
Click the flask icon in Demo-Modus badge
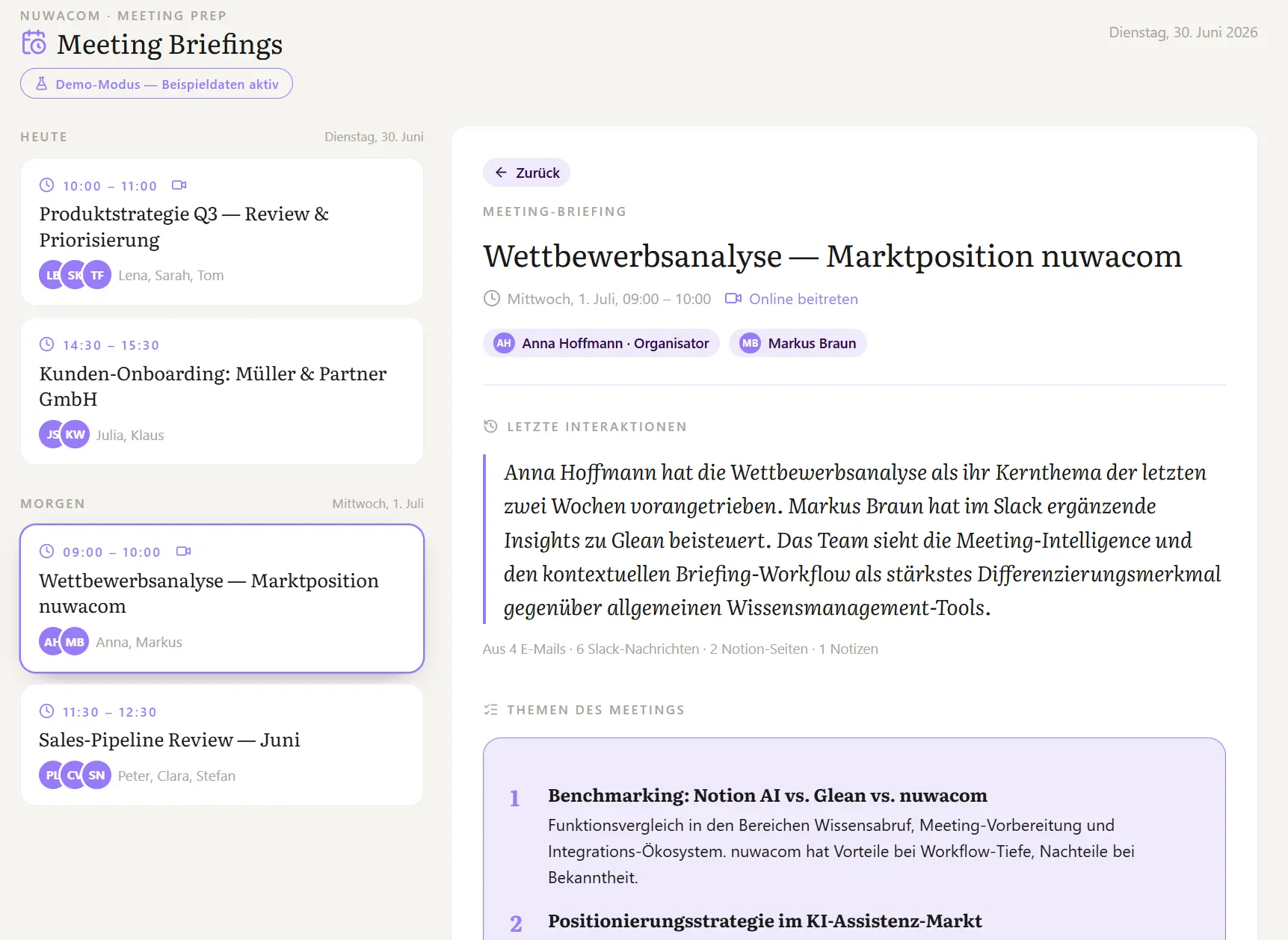pos(42,84)
